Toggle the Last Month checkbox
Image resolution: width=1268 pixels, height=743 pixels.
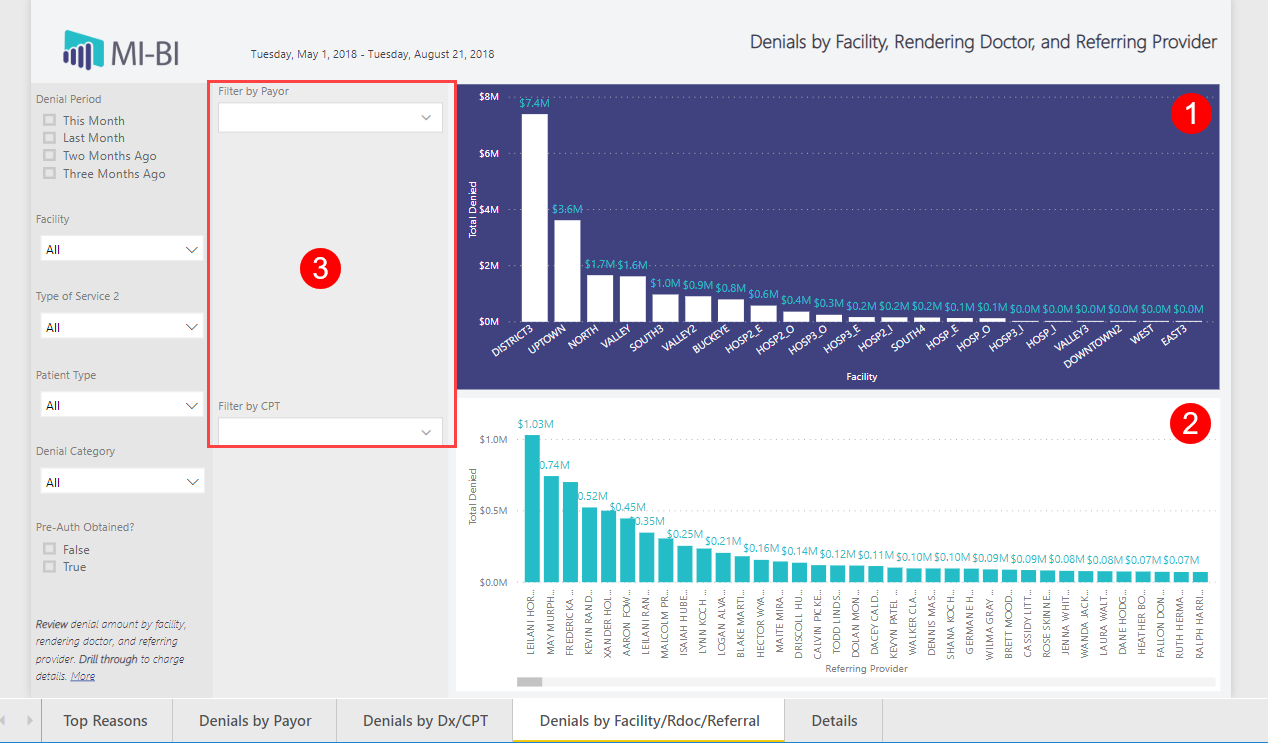(x=49, y=138)
